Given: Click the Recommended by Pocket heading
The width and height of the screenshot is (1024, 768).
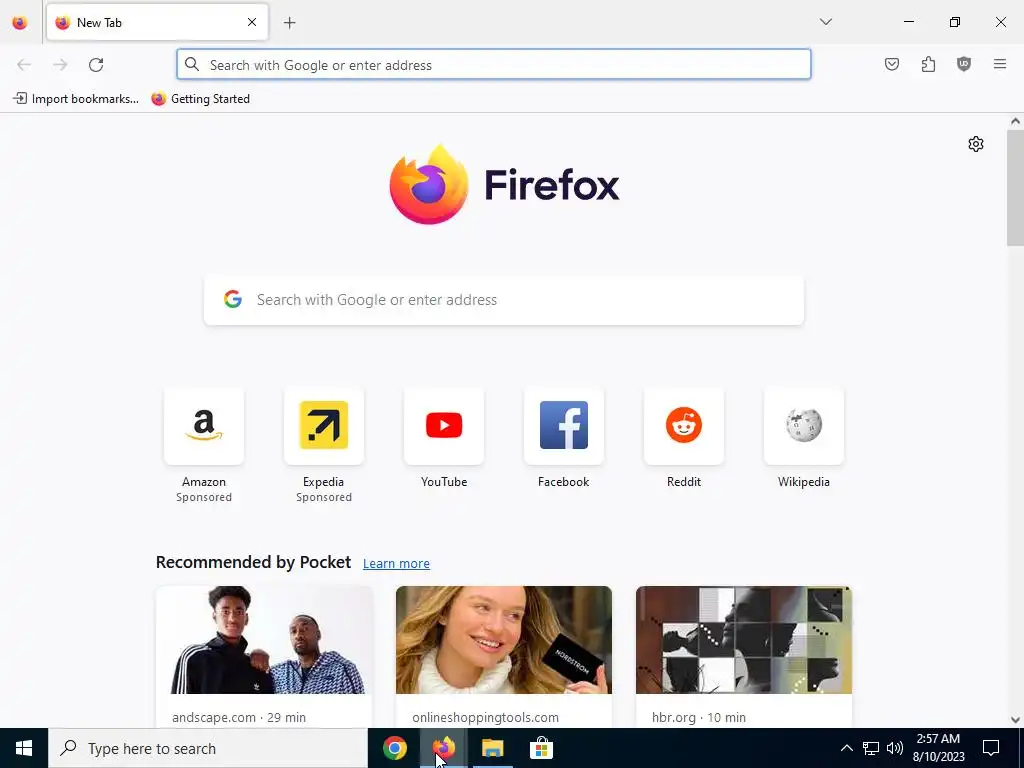Looking at the screenshot, I should (253, 562).
